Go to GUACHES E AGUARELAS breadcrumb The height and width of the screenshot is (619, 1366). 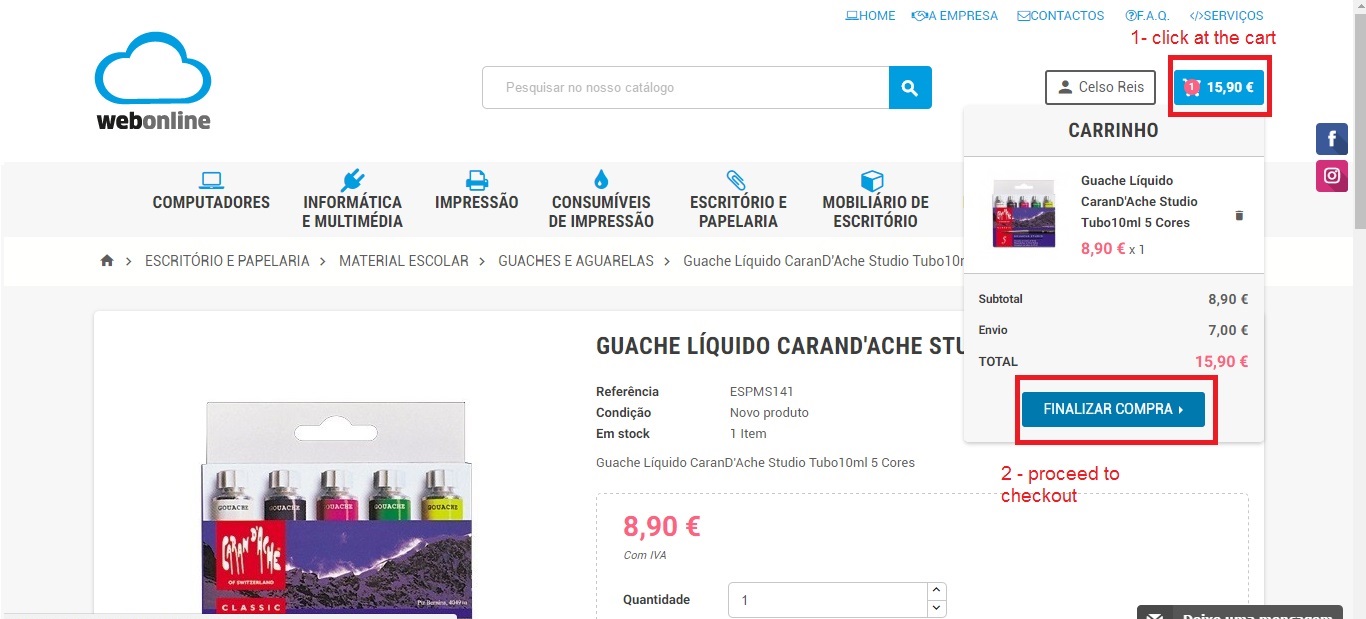(x=576, y=261)
